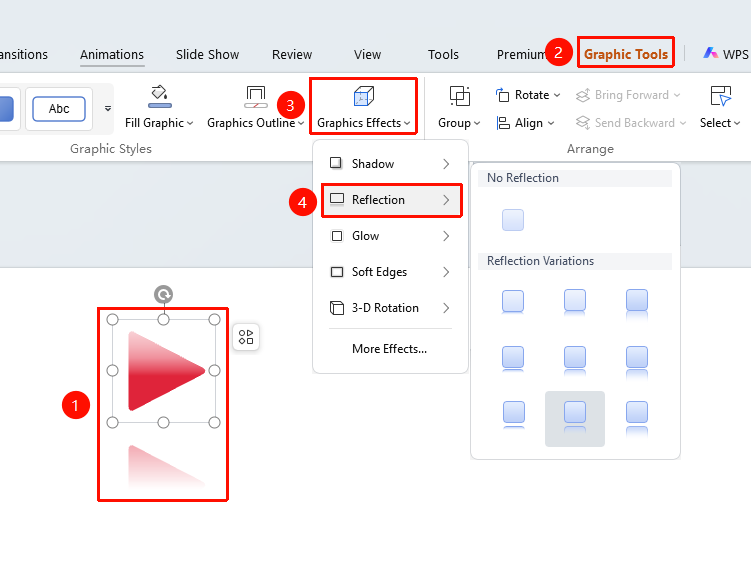Open the shape quick tools floating icon
The width and height of the screenshot is (751, 570).
(x=246, y=337)
